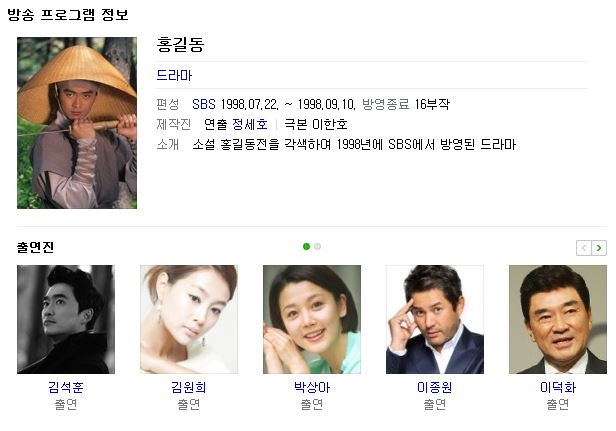616x431 pixels.
Task: Open 김원희 actress photo
Action: pos(189,319)
